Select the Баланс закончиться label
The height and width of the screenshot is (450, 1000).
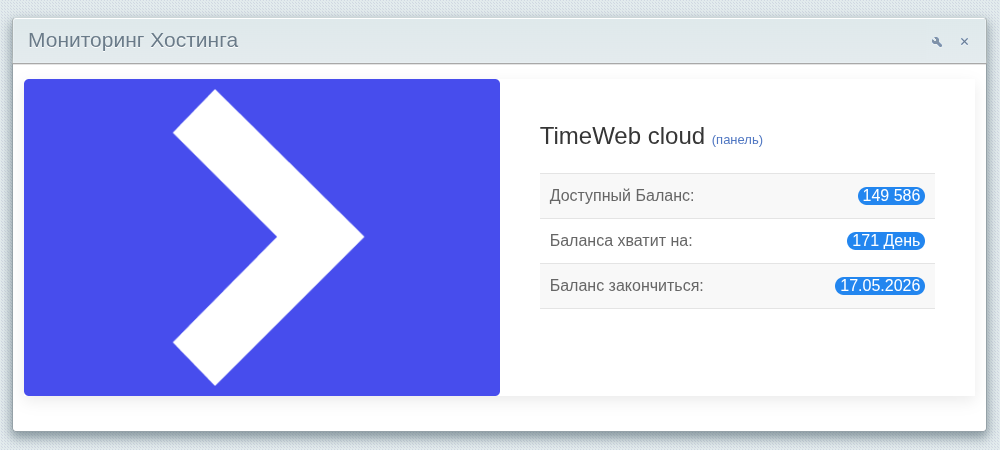(627, 286)
